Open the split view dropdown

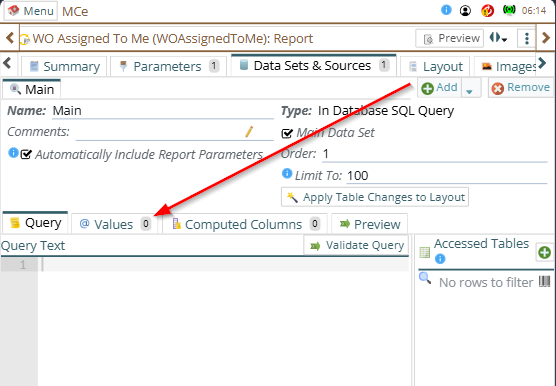[498, 38]
